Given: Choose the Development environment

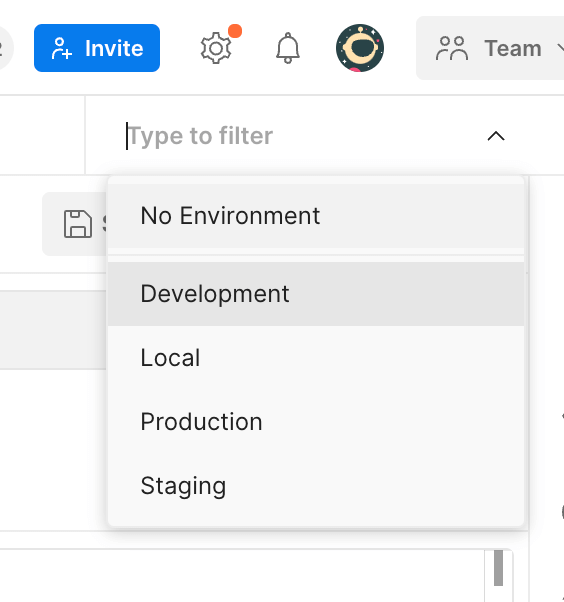Looking at the screenshot, I should tap(316, 294).
